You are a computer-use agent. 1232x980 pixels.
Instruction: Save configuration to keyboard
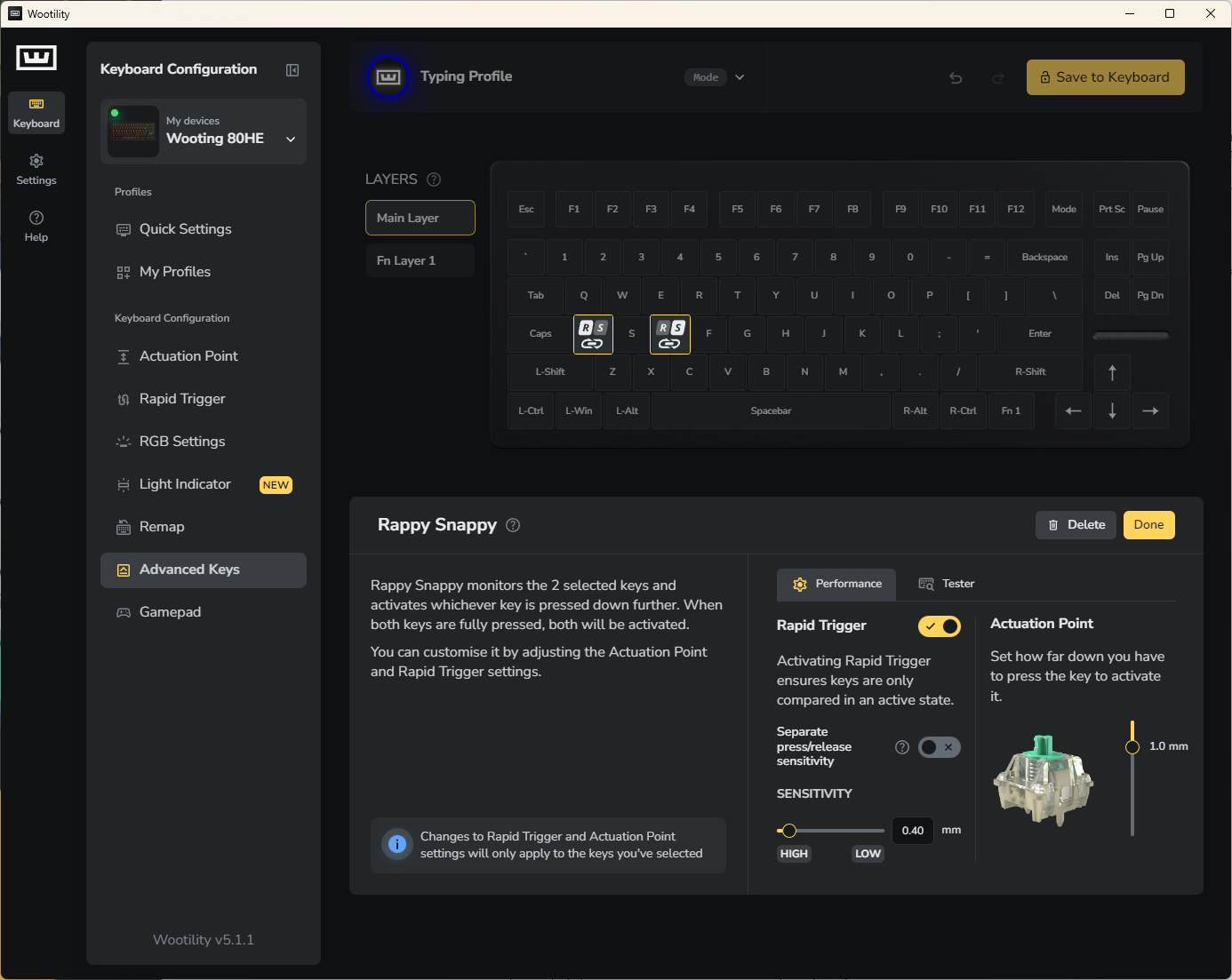(1105, 77)
